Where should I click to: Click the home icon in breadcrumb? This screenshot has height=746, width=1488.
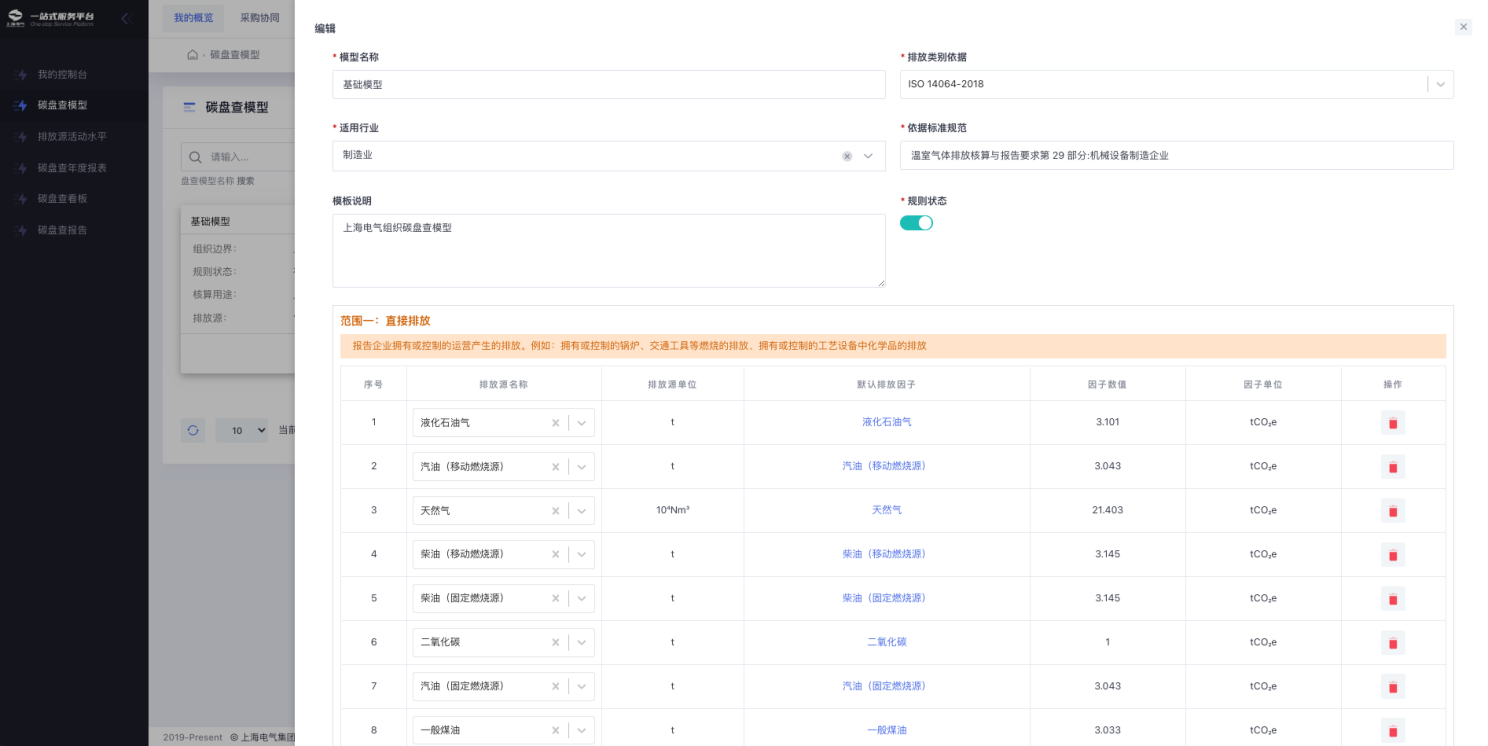[192, 55]
